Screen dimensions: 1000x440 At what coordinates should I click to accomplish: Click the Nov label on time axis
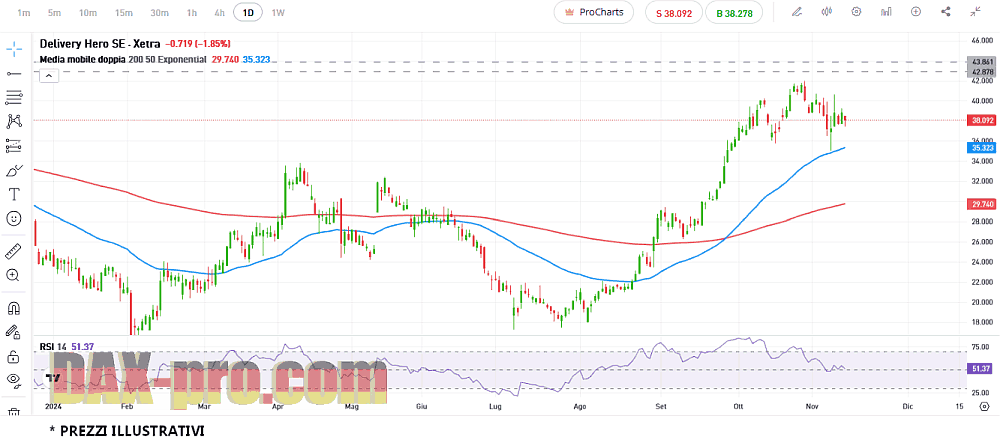click(812, 406)
